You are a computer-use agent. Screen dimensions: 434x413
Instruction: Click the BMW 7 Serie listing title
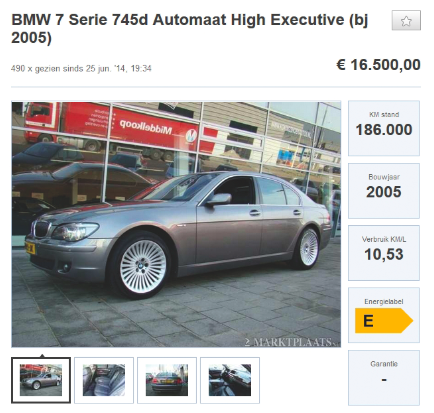pyautogui.click(x=190, y=29)
